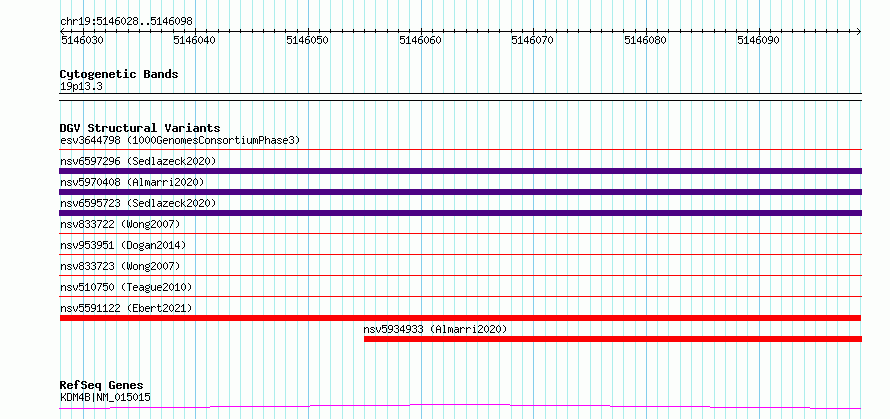Viewport: 890px width, 419px height.
Task: Click the 19p13.3 band label
Action: 81,87
